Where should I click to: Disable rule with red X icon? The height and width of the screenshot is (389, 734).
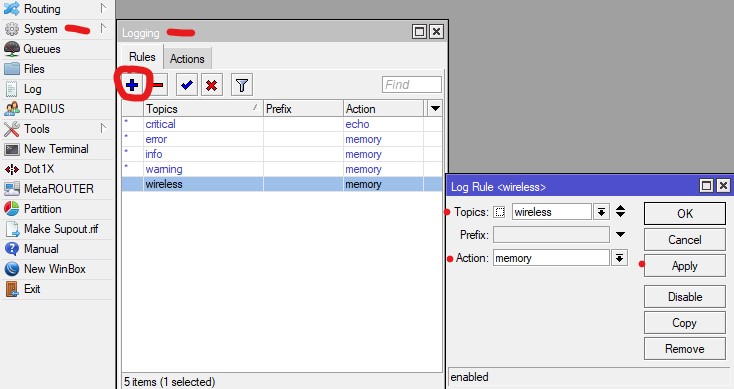(212, 85)
